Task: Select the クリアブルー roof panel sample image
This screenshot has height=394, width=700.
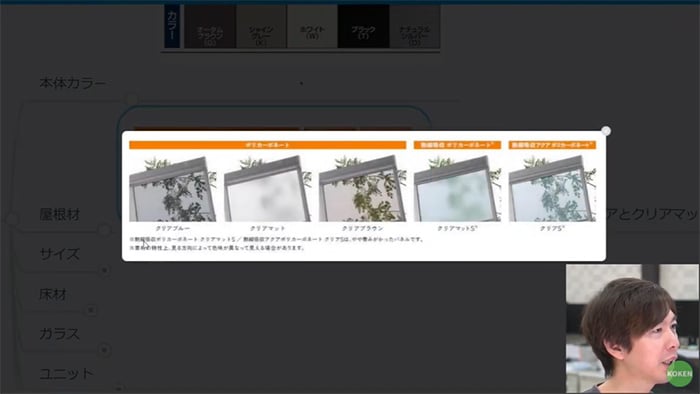Action: (173, 188)
